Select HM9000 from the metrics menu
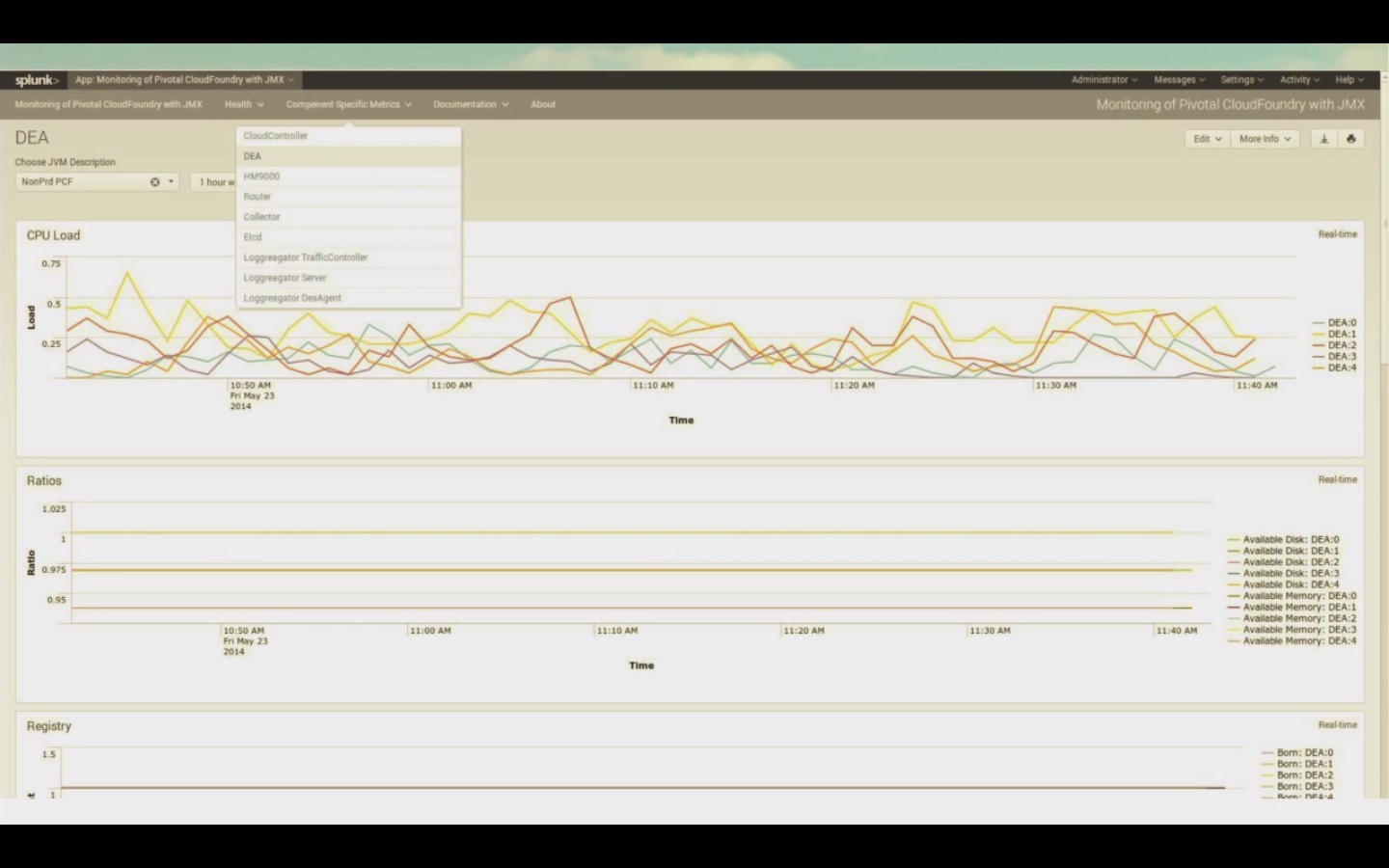 [x=348, y=176]
